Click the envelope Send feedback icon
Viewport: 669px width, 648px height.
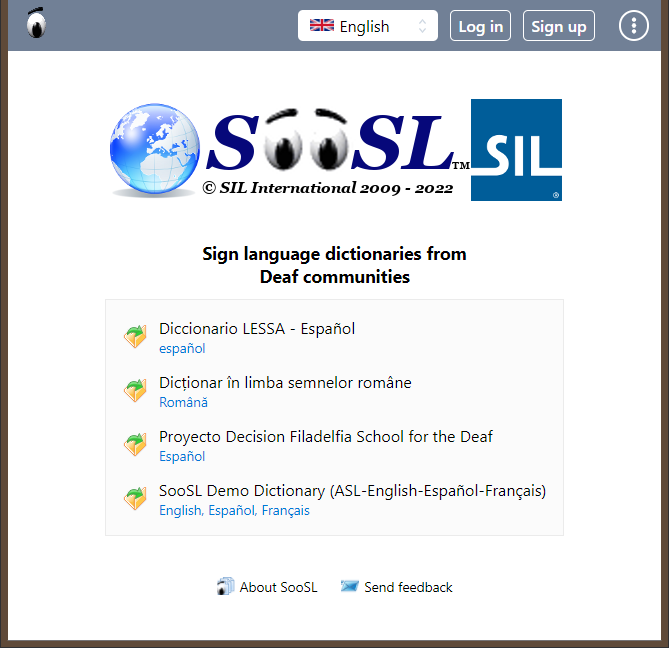click(349, 586)
